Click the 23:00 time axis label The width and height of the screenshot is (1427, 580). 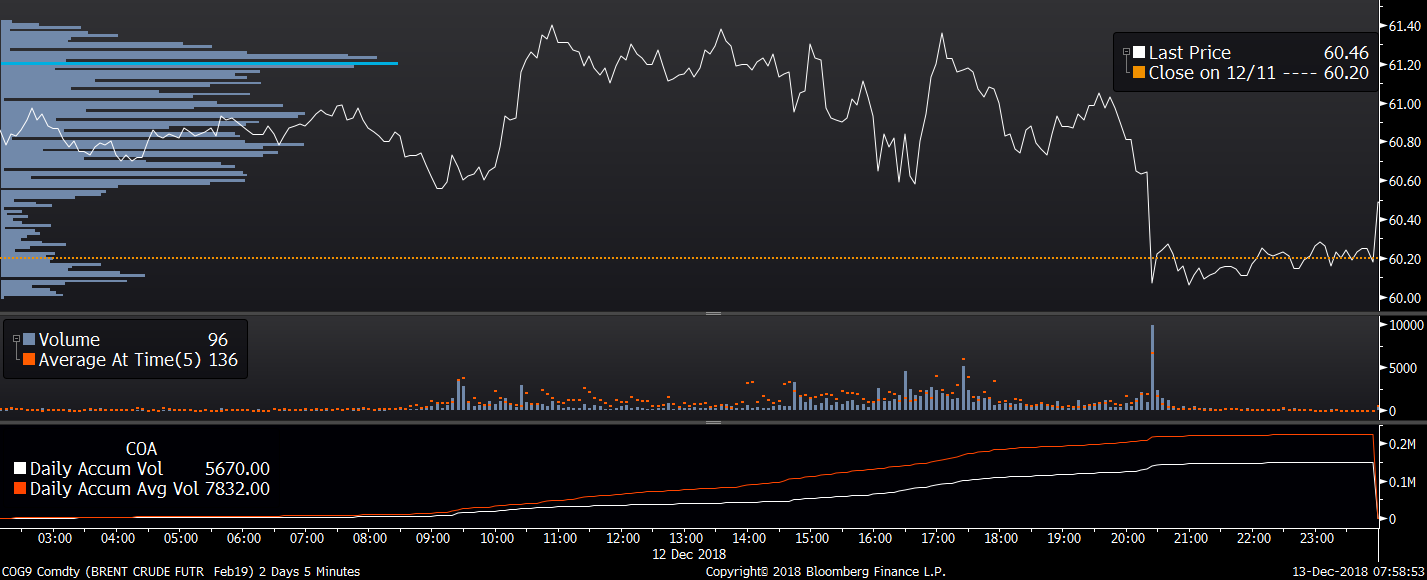pyautogui.click(x=1317, y=538)
